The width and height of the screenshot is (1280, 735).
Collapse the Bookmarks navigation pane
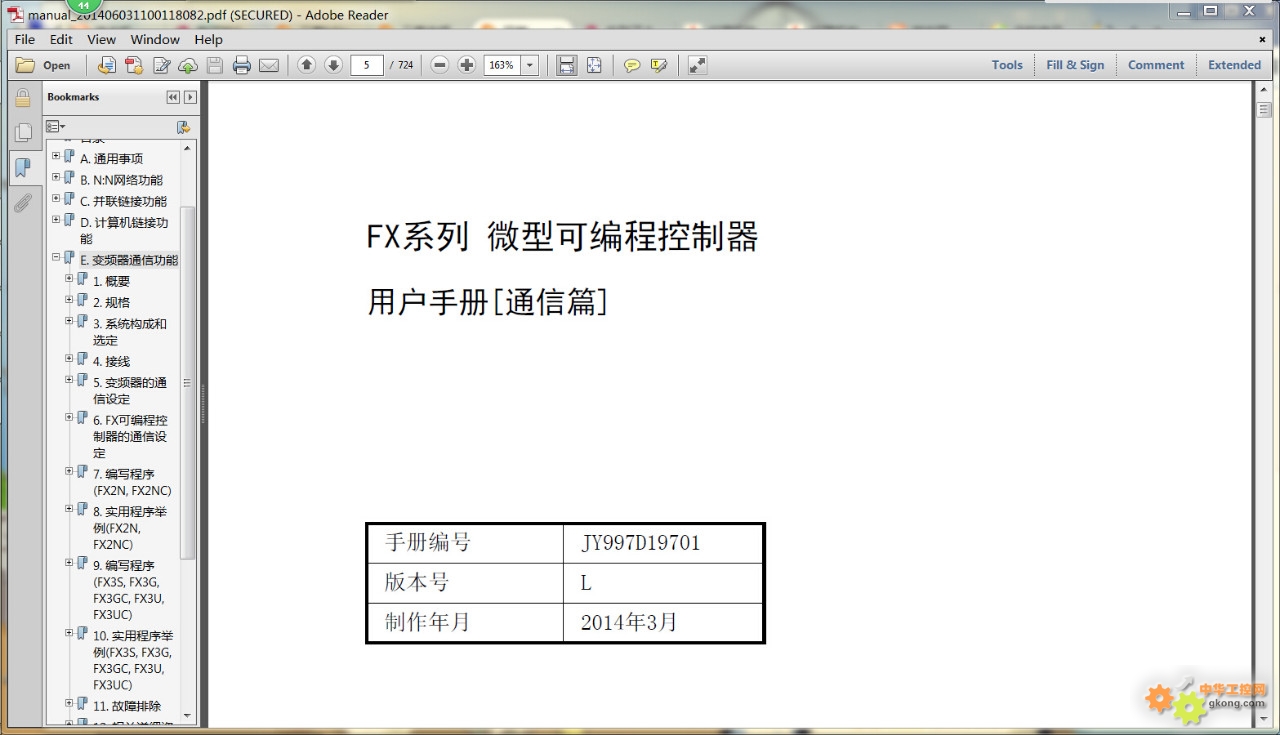173,97
